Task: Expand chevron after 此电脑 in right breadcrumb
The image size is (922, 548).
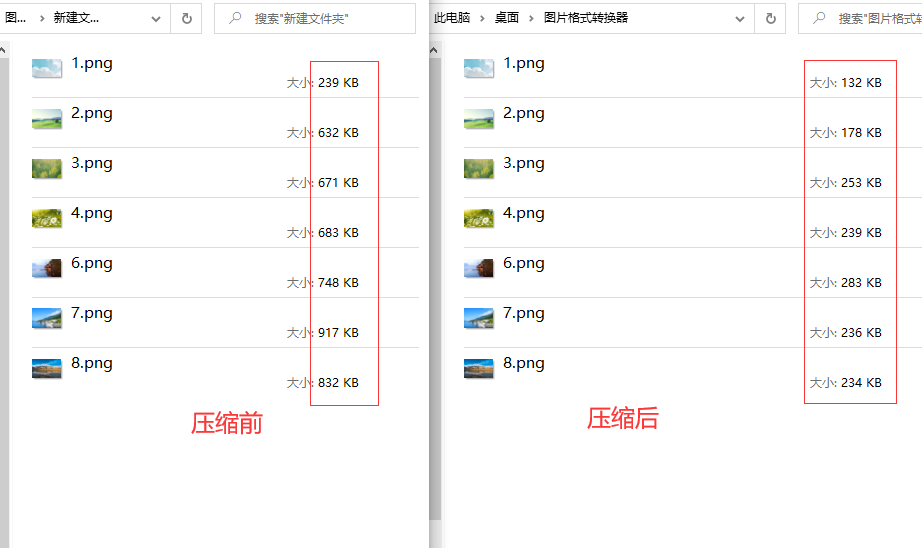Action: (482, 18)
